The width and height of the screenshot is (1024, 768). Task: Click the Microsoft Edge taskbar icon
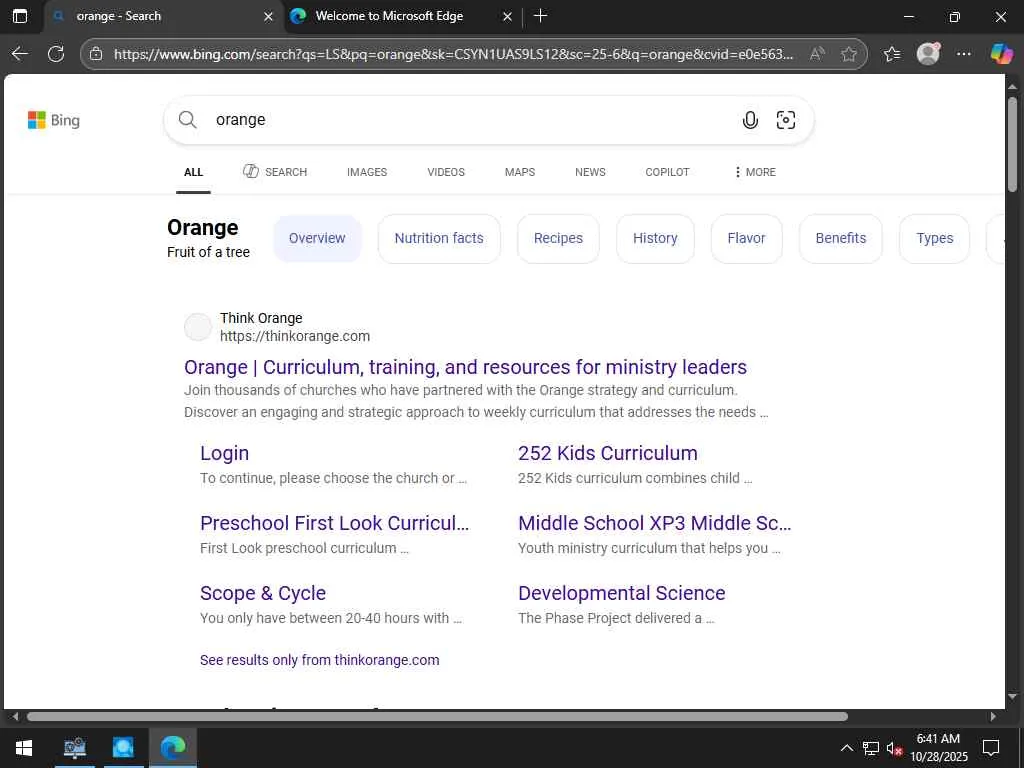click(x=172, y=748)
